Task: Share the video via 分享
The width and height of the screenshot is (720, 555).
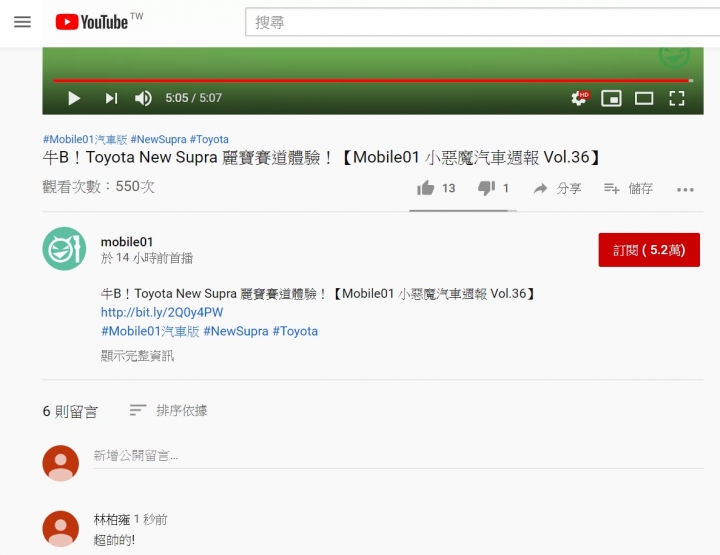Action: (x=557, y=188)
